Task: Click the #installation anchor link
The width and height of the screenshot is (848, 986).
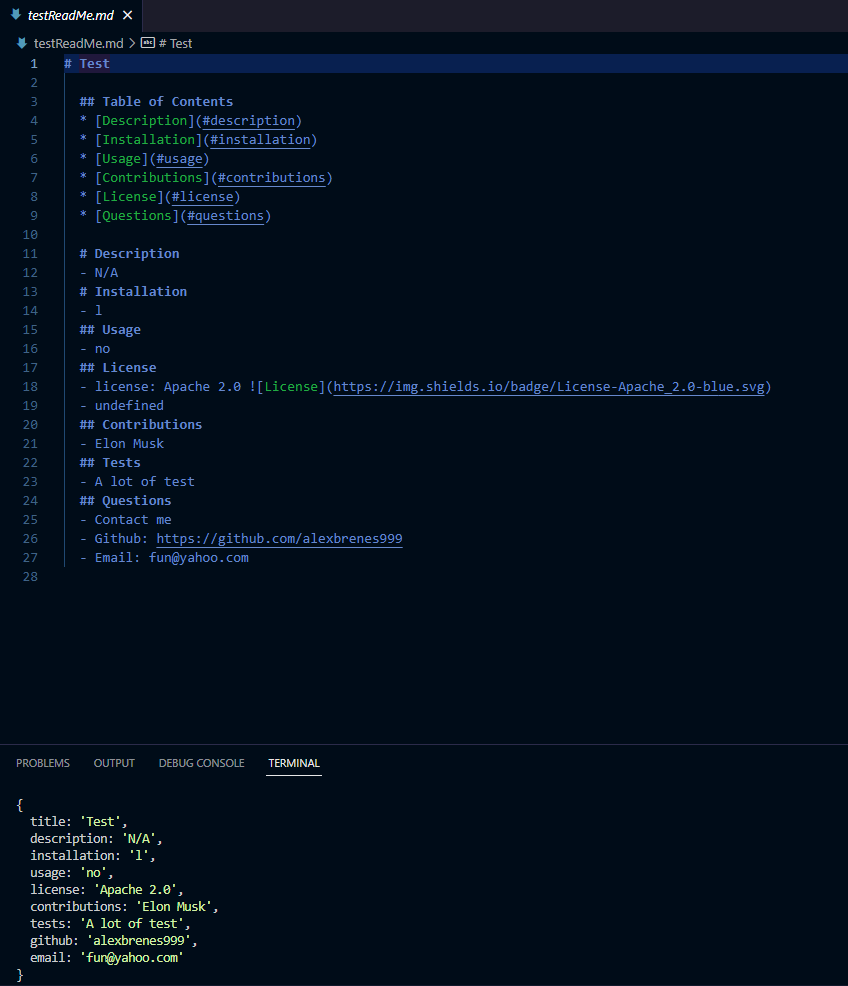Action: (261, 139)
